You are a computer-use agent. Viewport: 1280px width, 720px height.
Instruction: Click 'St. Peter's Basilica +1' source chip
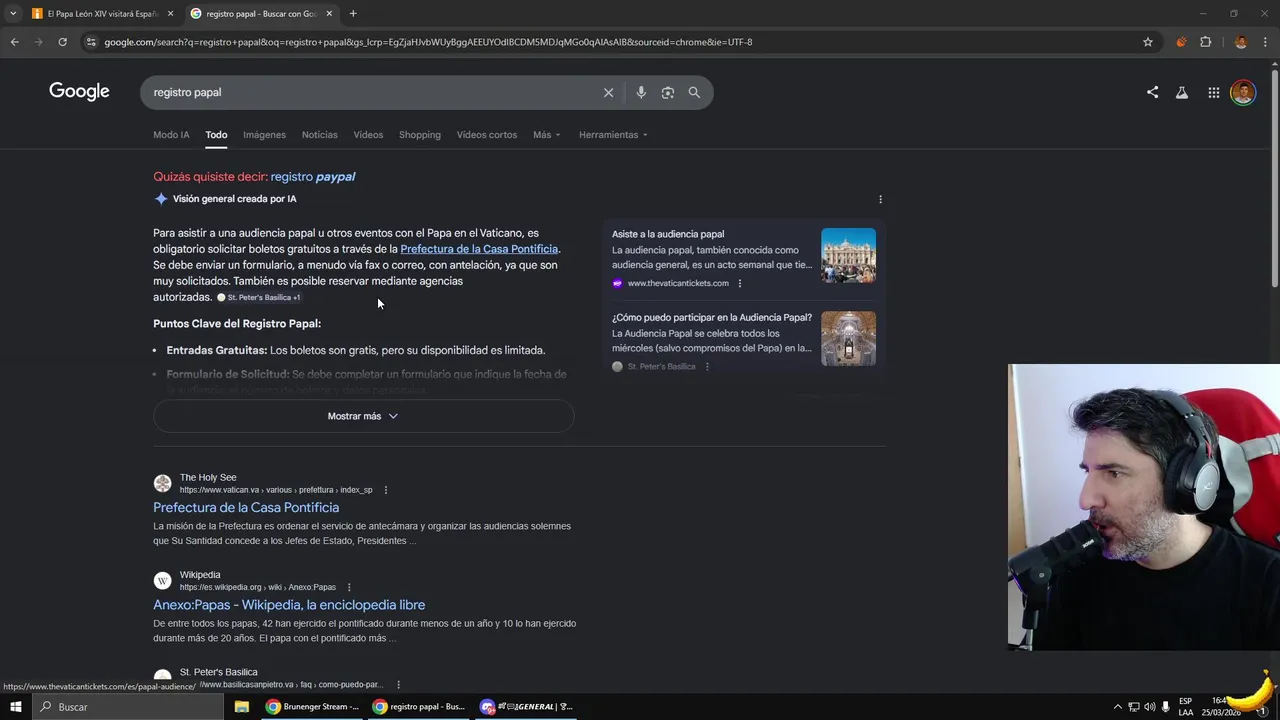point(259,298)
